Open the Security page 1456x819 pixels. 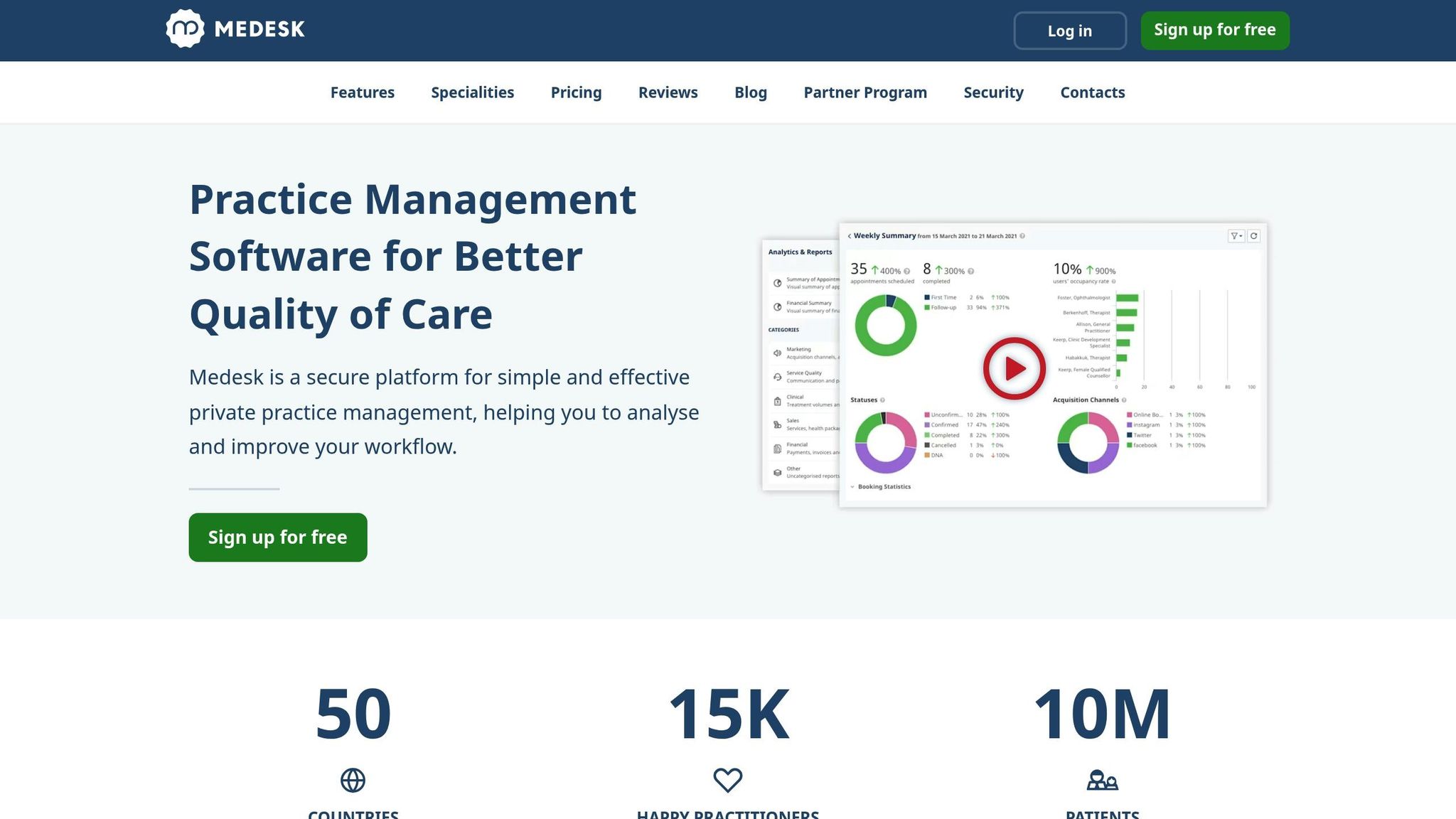coord(993,92)
